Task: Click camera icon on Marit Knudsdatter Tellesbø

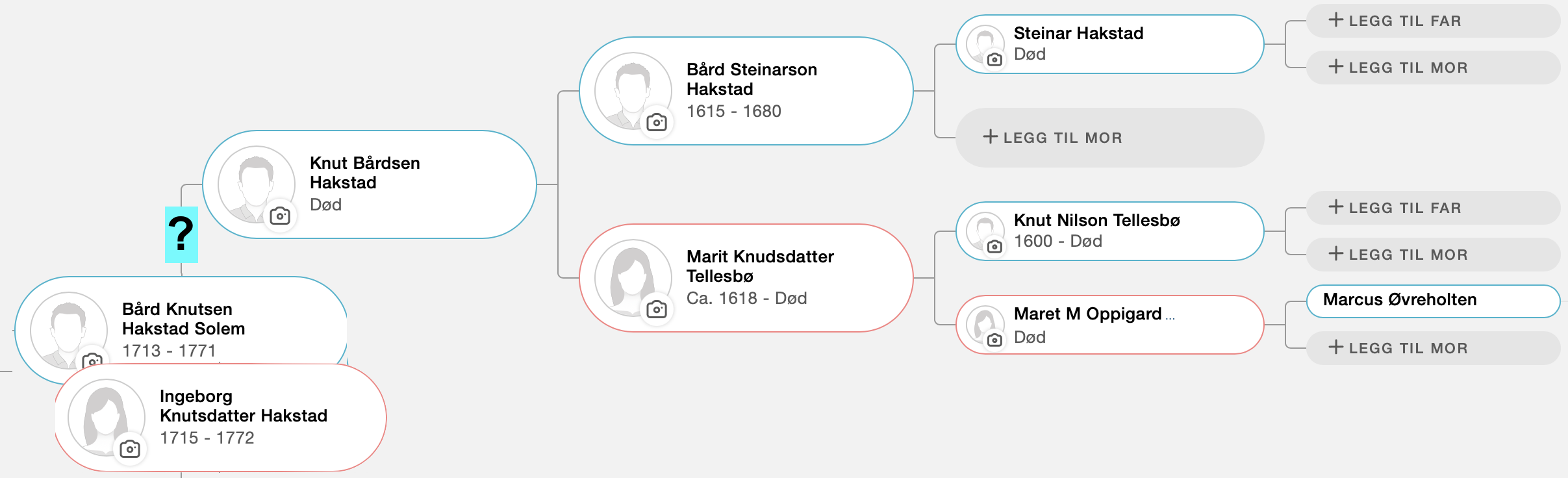Action: [657, 309]
